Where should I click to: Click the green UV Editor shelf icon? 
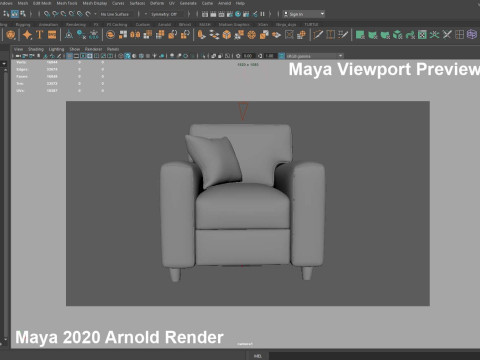point(360,35)
